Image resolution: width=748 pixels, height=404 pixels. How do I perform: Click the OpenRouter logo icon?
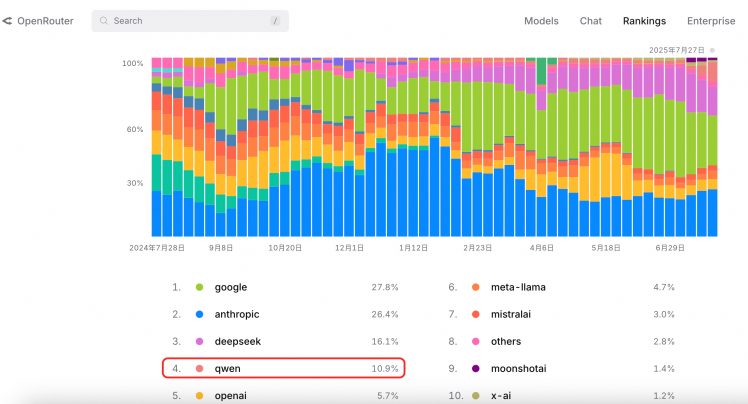pyautogui.click(x=7, y=21)
